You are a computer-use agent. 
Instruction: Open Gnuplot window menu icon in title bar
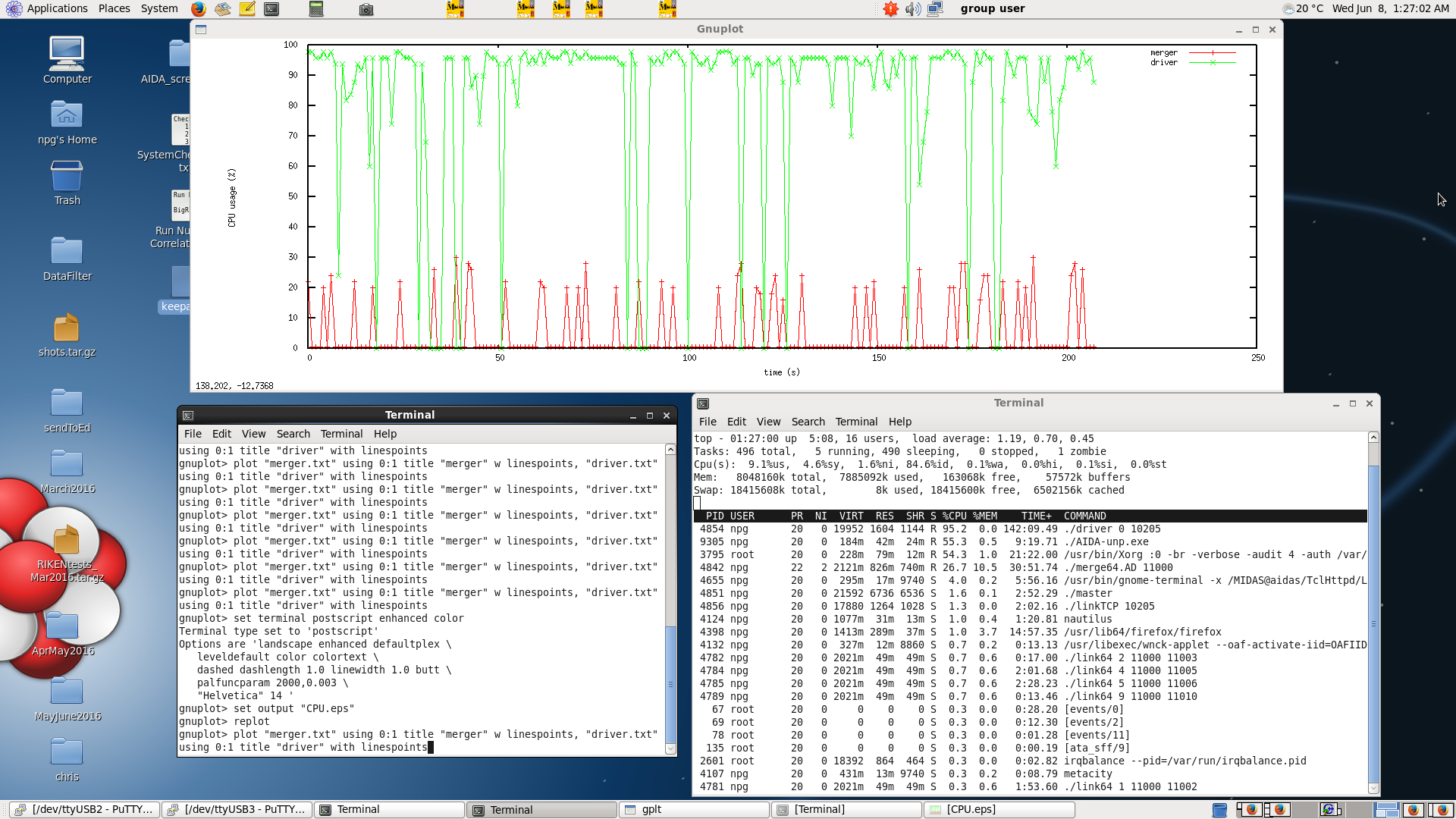pos(201,30)
